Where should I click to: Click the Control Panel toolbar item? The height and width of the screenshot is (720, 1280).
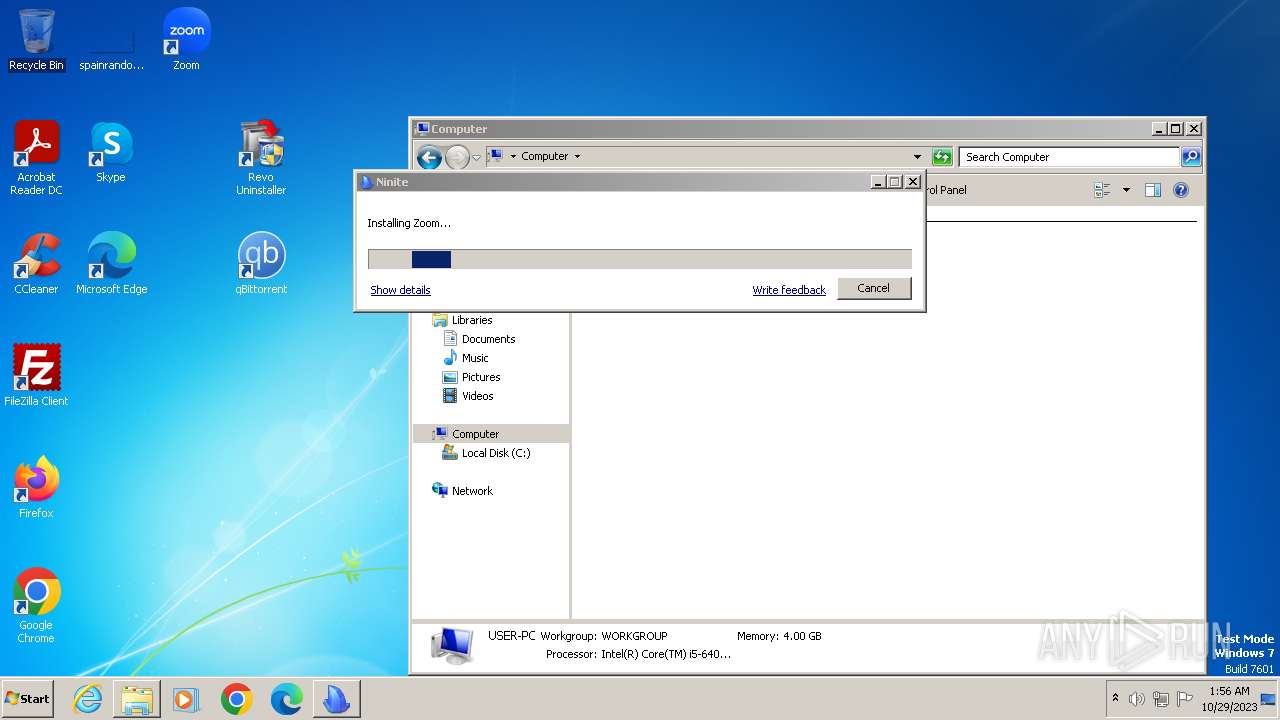(x=946, y=190)
